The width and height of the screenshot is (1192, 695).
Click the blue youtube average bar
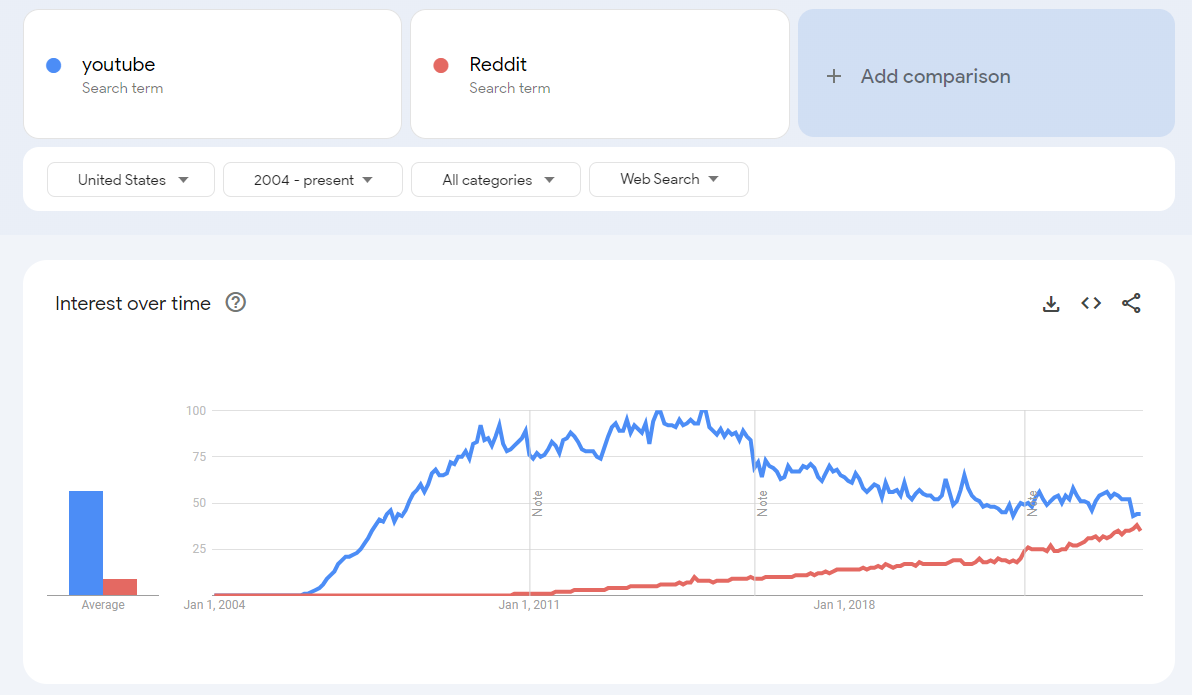(86, 543)
